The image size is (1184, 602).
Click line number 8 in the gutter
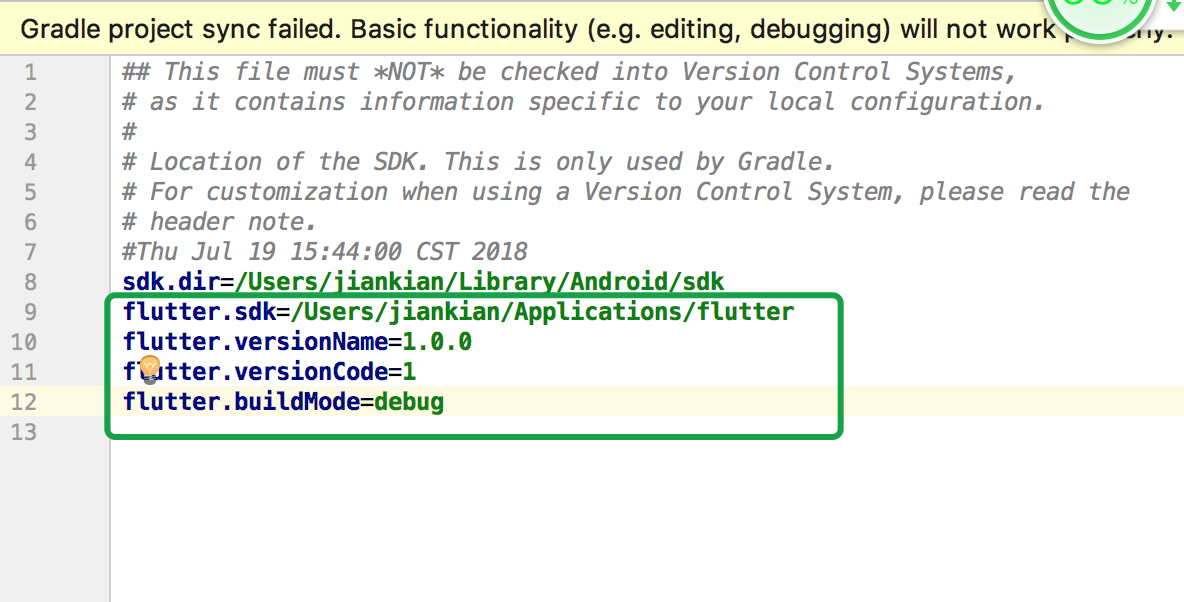30,282
